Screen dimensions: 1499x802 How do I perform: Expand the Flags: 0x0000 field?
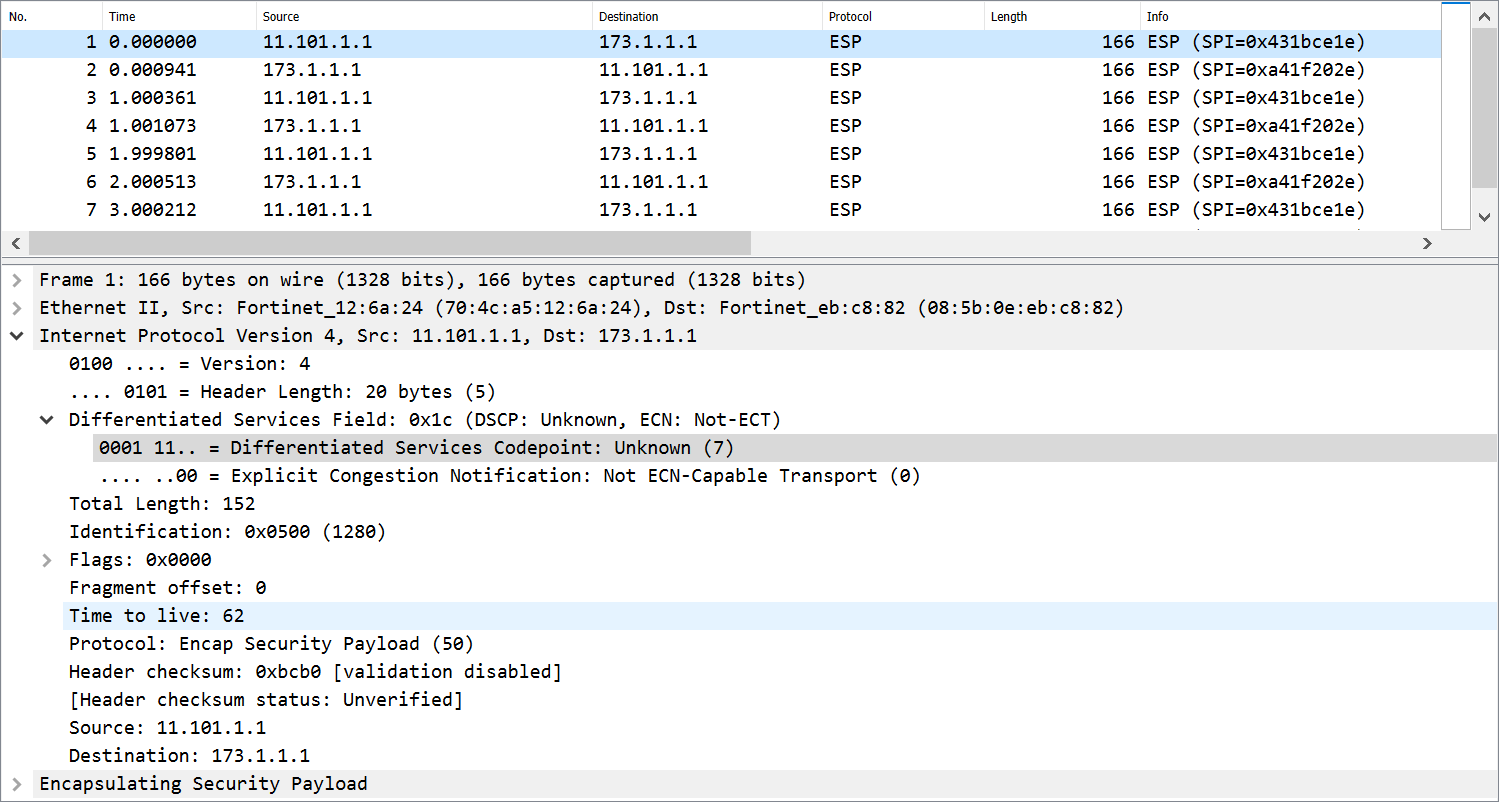pos(46,560)
